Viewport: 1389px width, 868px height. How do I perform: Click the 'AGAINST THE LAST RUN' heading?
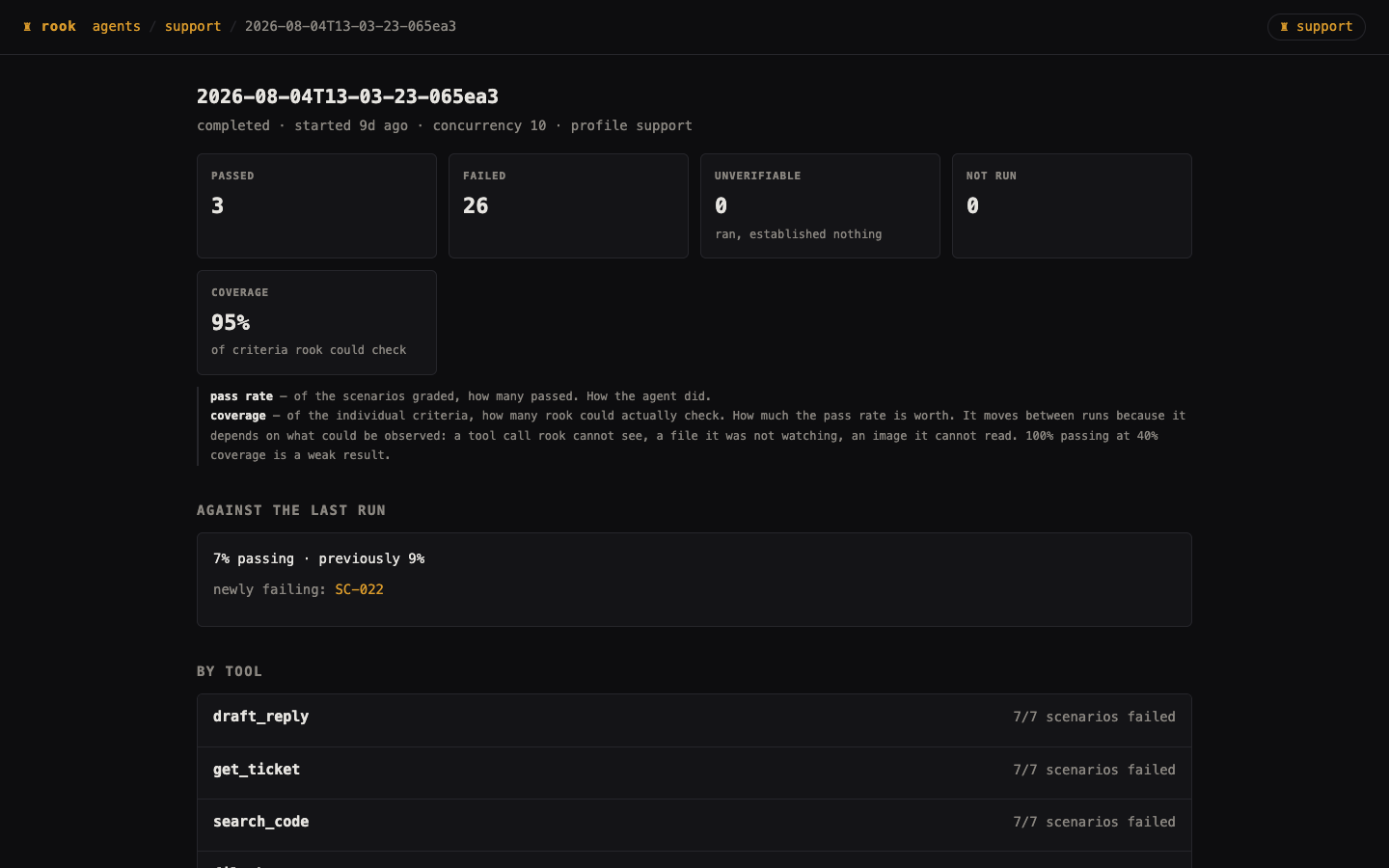pyautogui.click(x=291, y=510)
